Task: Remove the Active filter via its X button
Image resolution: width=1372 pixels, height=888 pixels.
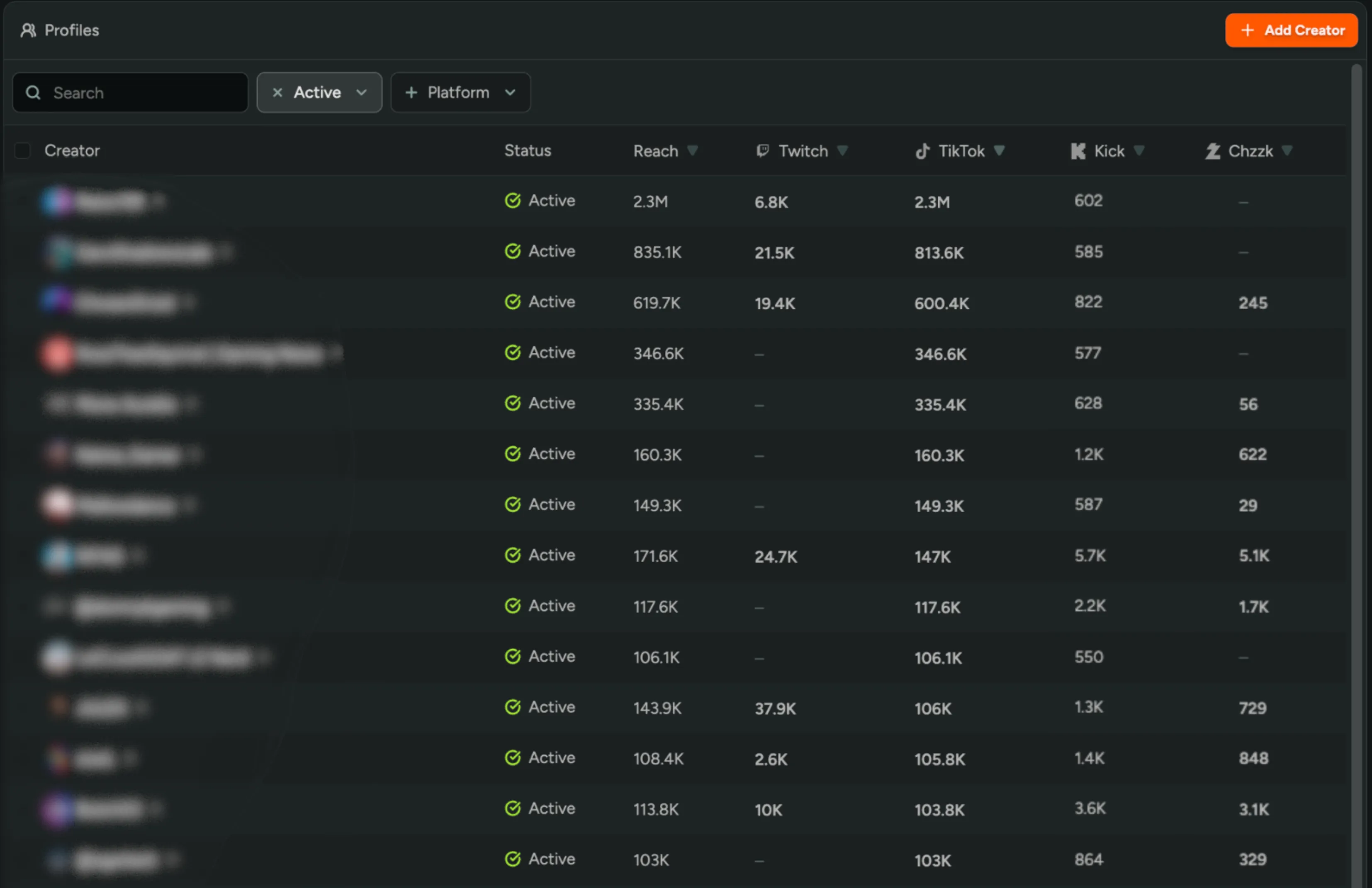Action: click(277, 92)
